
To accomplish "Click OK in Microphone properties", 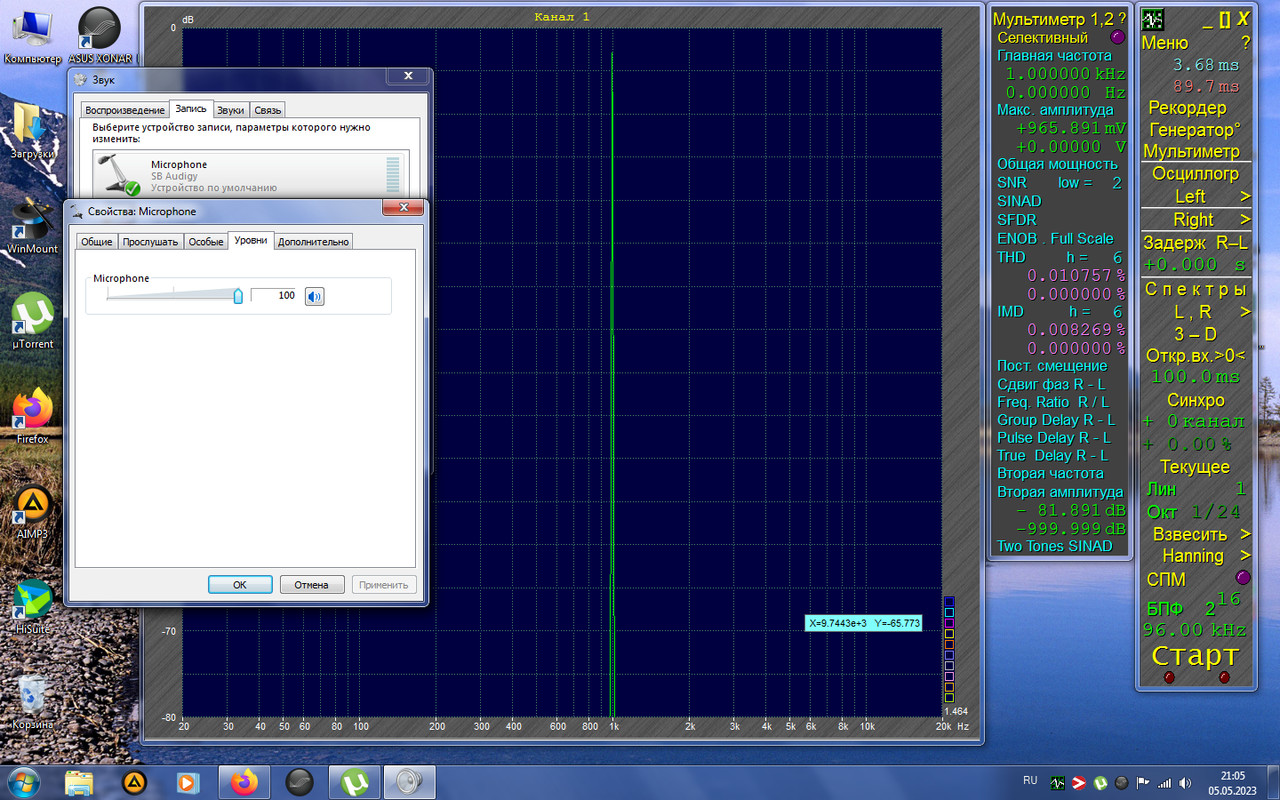I will pos(240,584).
